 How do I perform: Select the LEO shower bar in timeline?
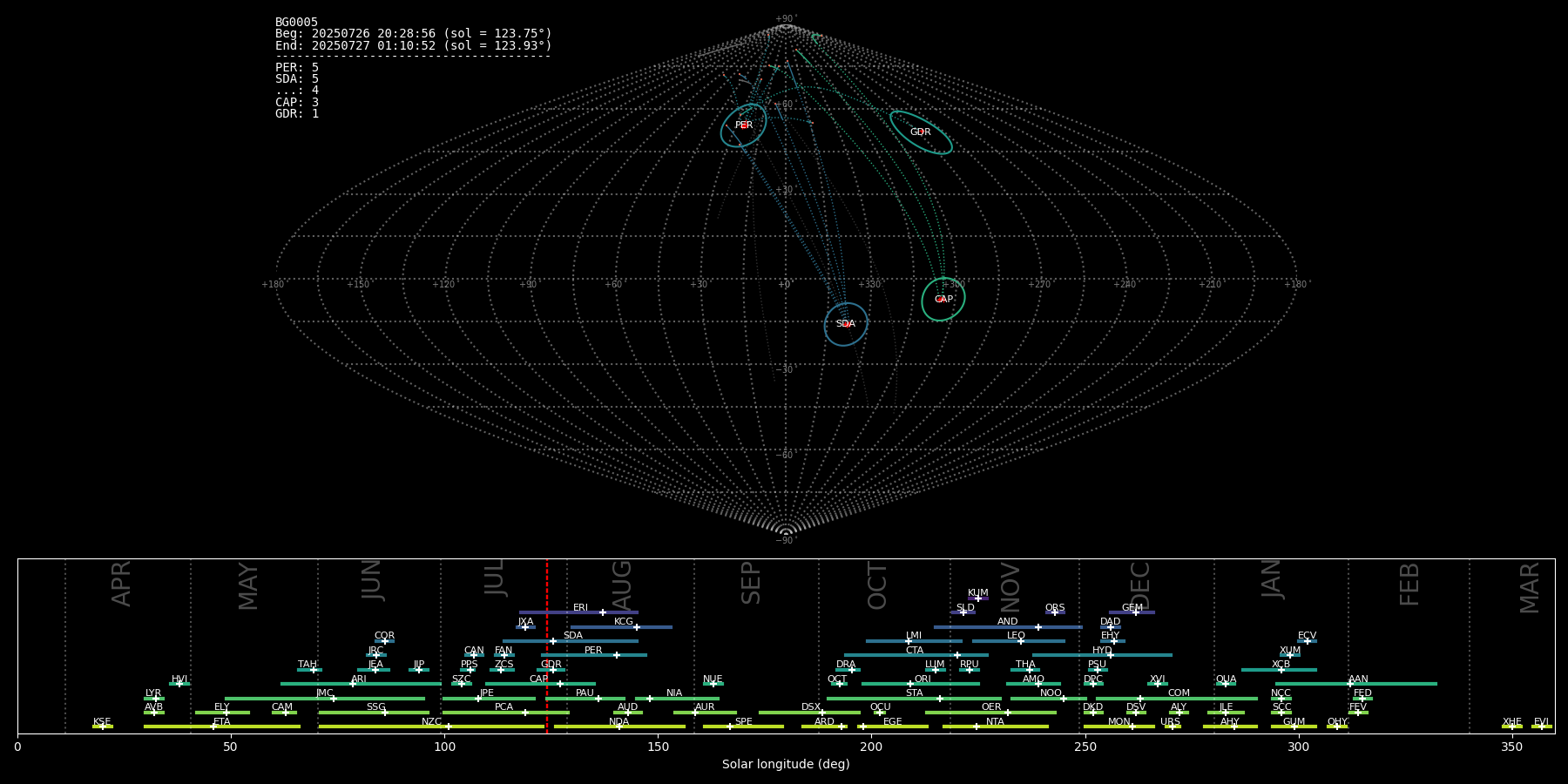[1018, 640]
